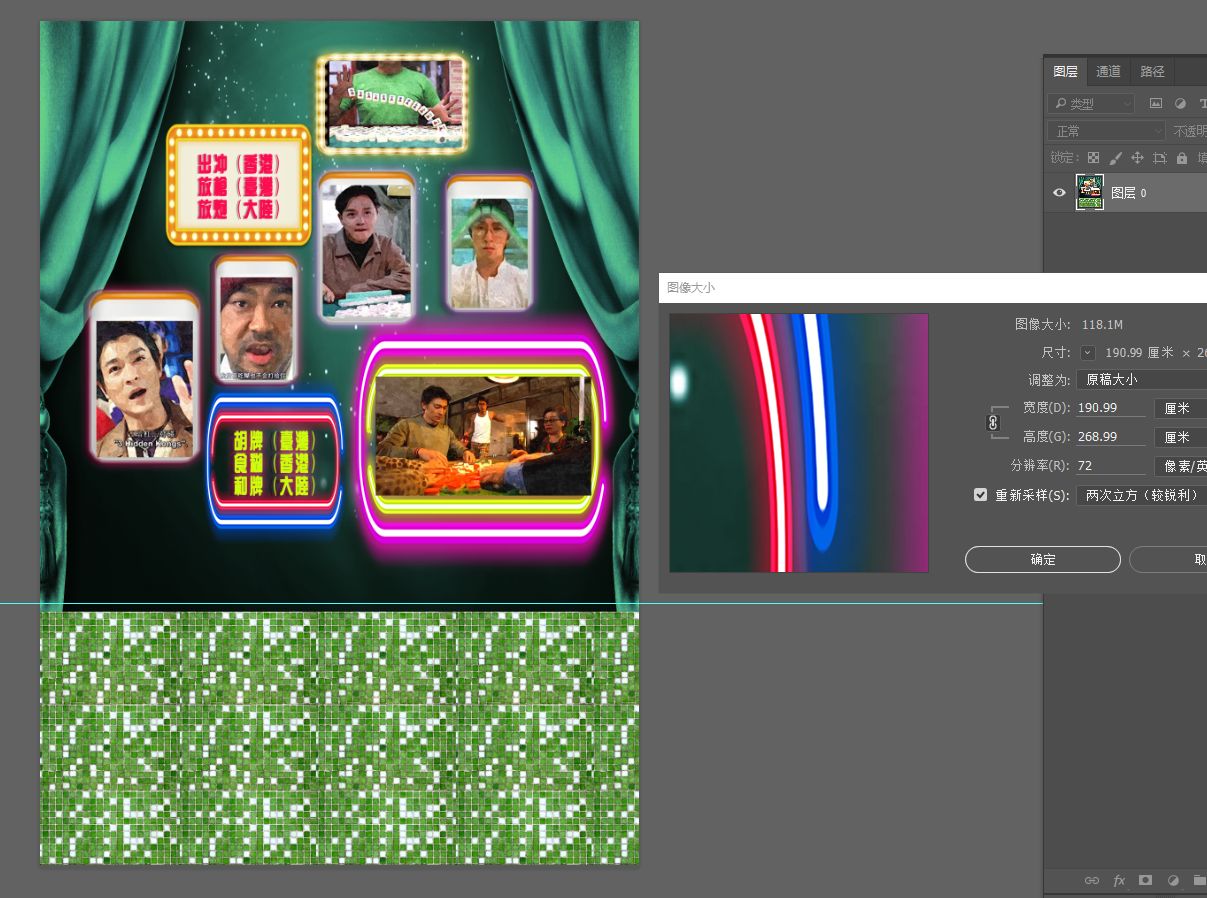Screen dimensions: 1207x898
Task: Lock image pixels brush icon
Action: (1115, 158)
